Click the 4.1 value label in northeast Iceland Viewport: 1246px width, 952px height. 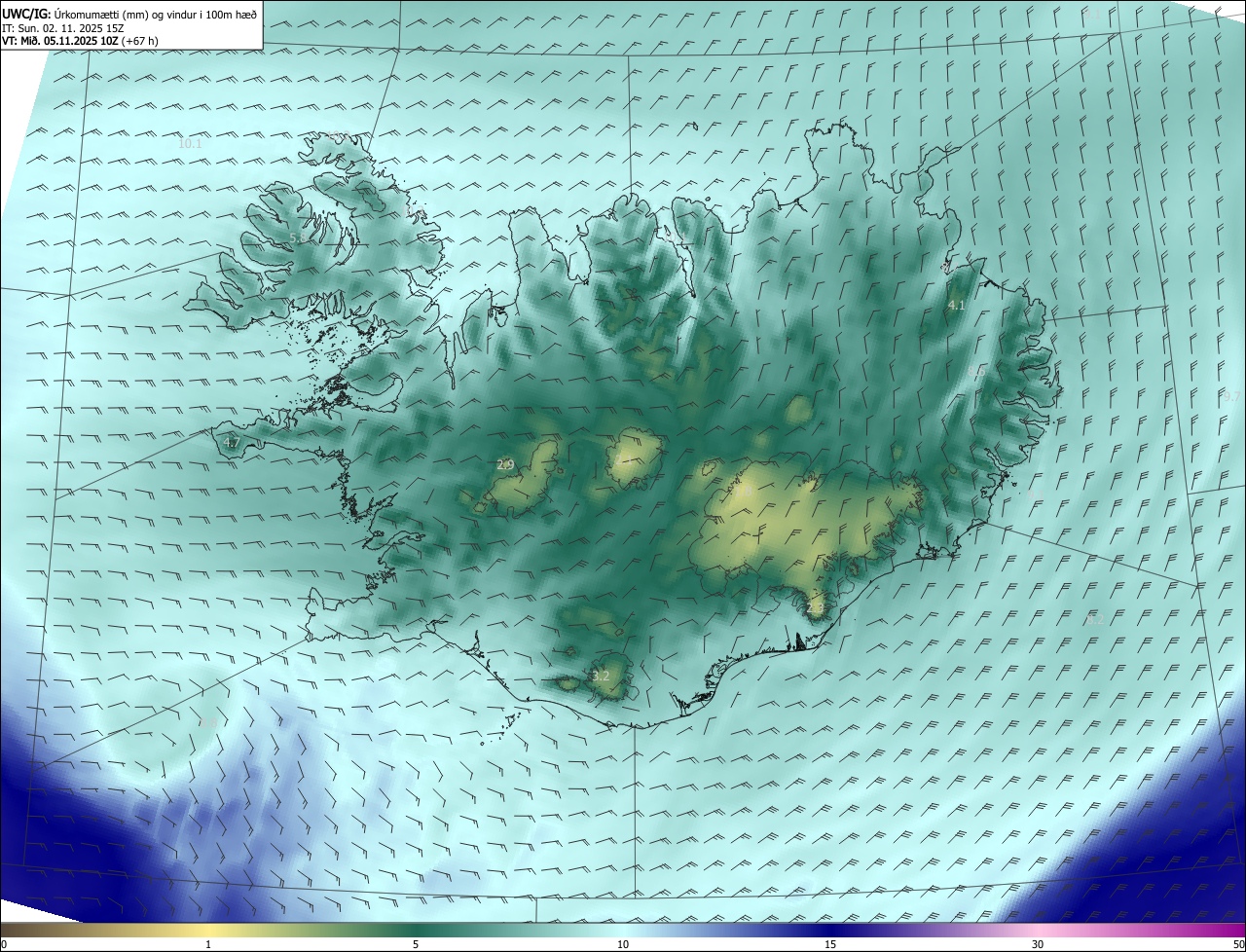point(956,305)
